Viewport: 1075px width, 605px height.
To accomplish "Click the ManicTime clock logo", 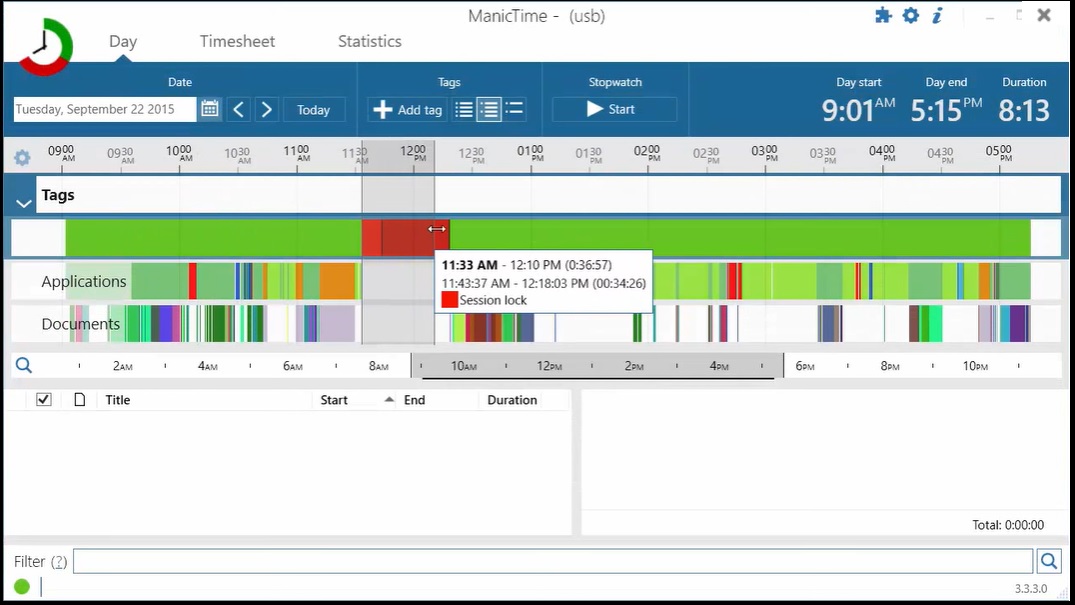I will (45, 47).
